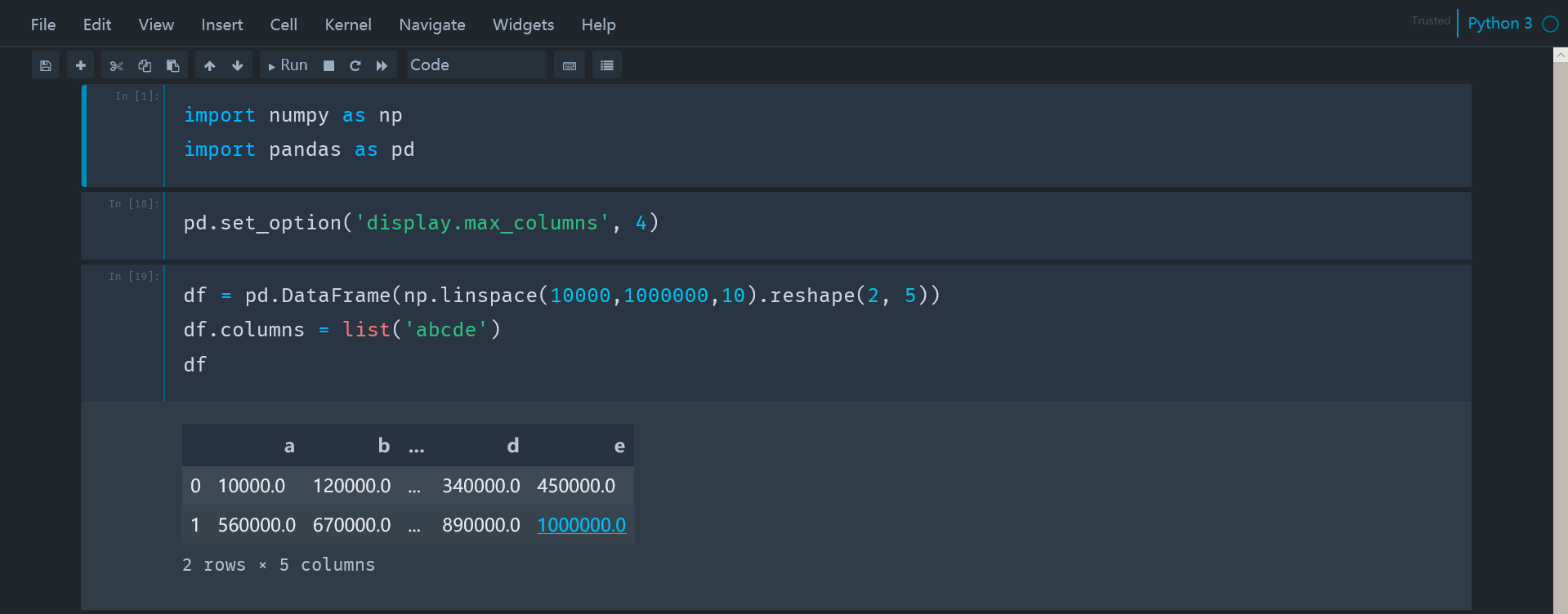Open the command palette keyboard icon
Image resolution: width=1568 pixels, height=614 pixels.
tap(570, 65)
